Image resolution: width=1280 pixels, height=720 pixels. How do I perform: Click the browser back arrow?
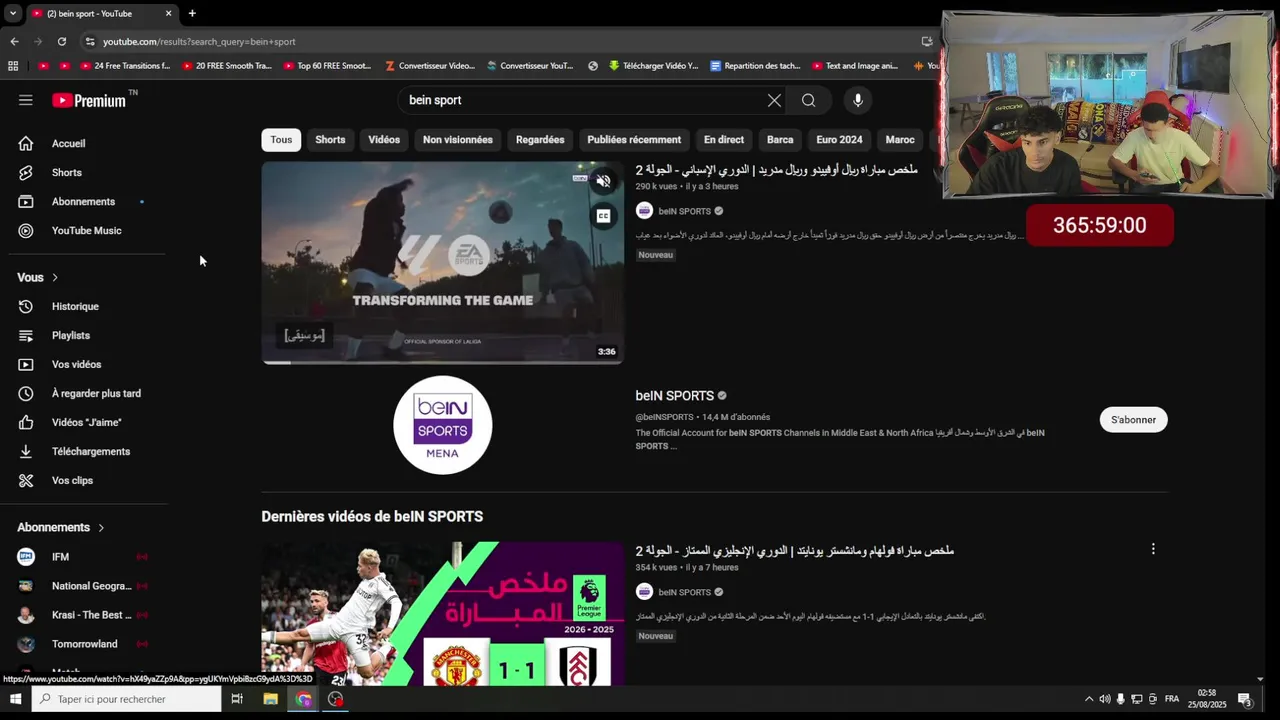14,41
